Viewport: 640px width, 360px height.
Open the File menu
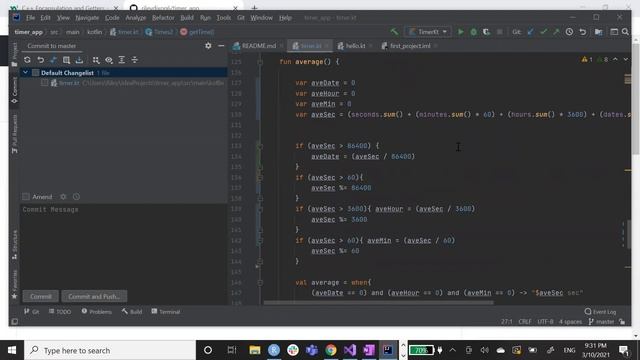30,18
